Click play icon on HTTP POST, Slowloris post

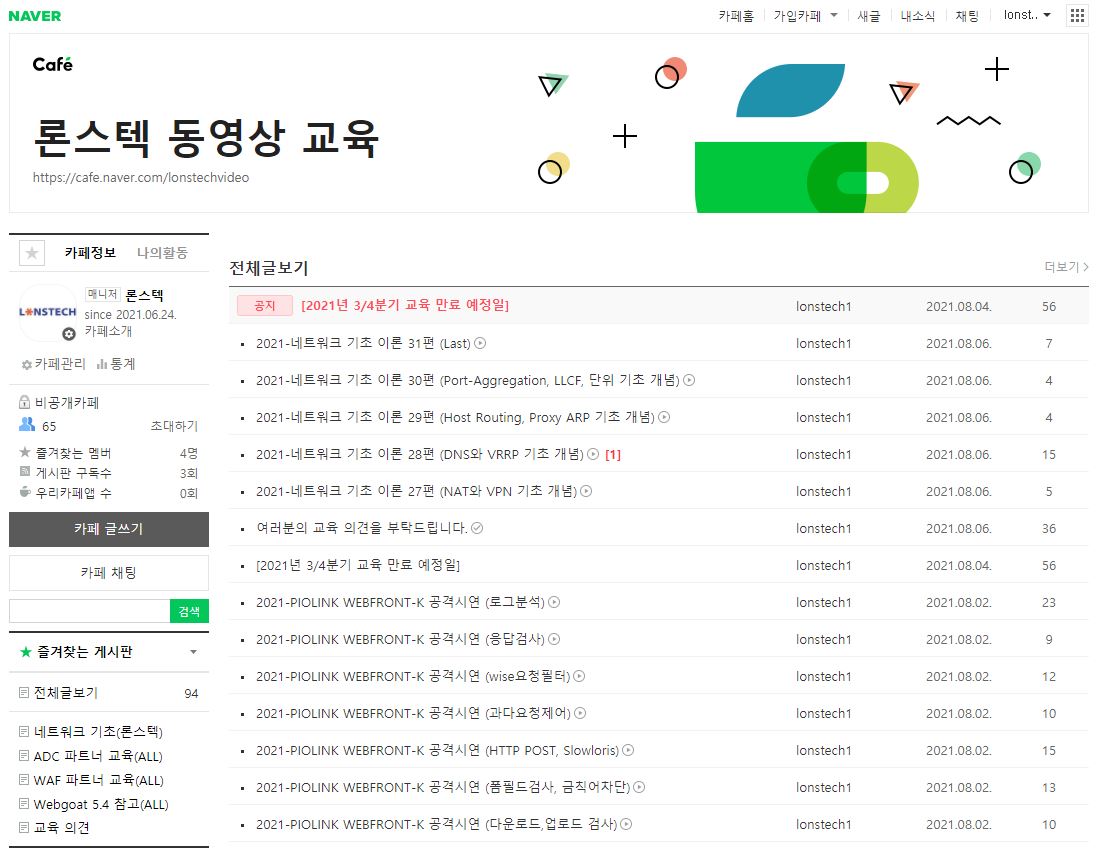628,750
